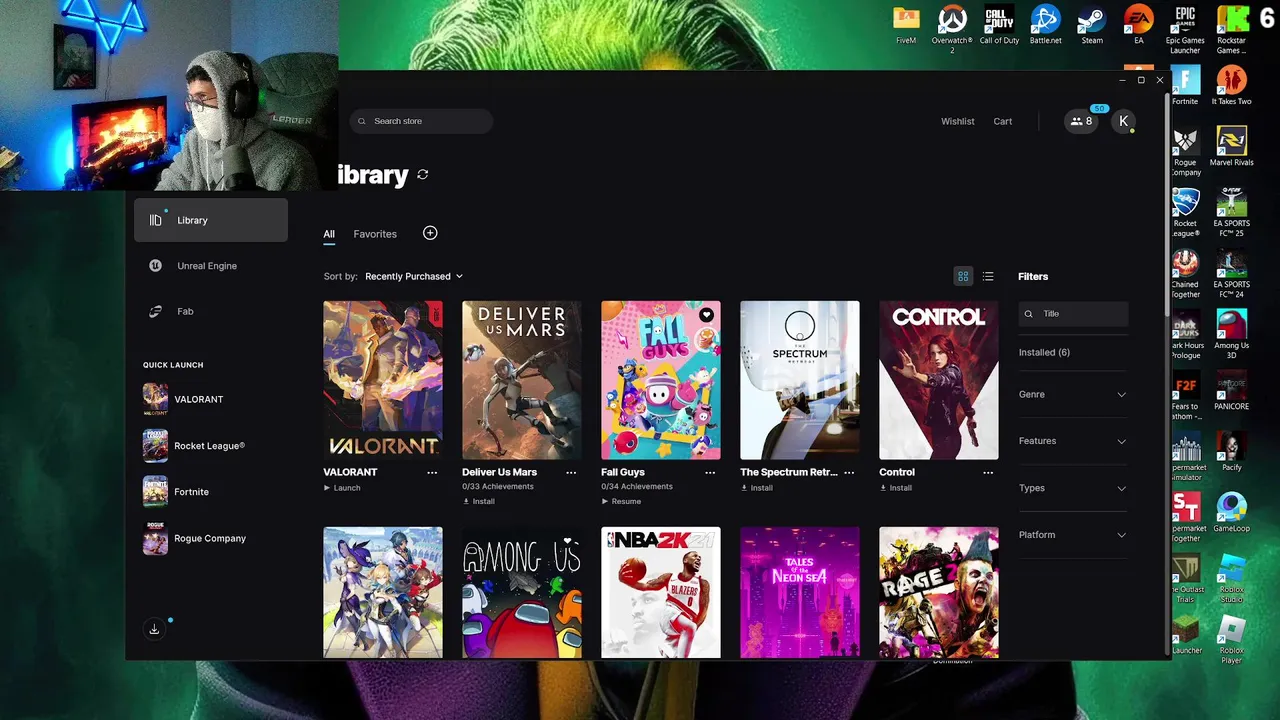Quick launch Rocket League

pos(211,446)
